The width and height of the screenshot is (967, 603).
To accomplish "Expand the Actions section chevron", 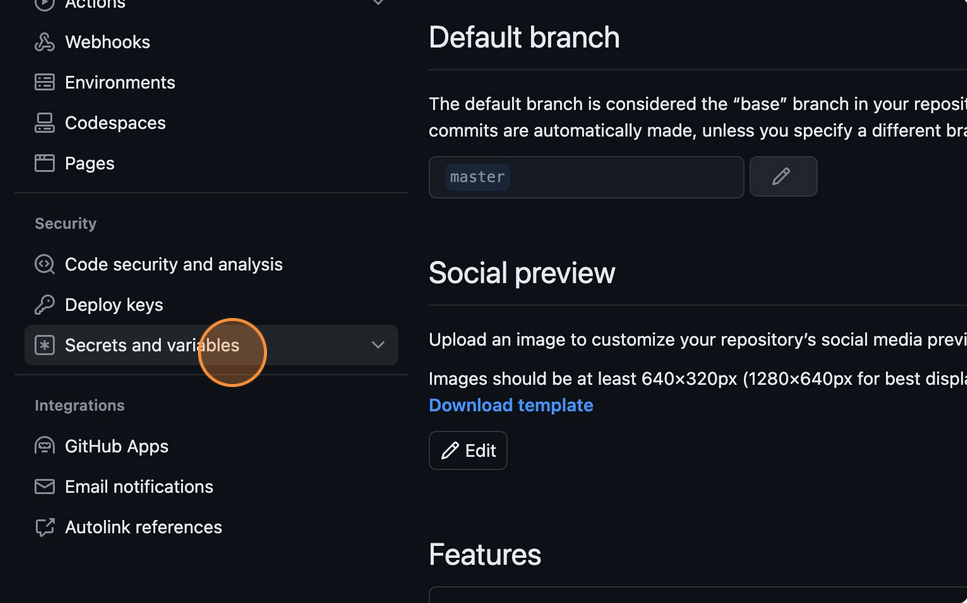I will click(x=378, y=3).
